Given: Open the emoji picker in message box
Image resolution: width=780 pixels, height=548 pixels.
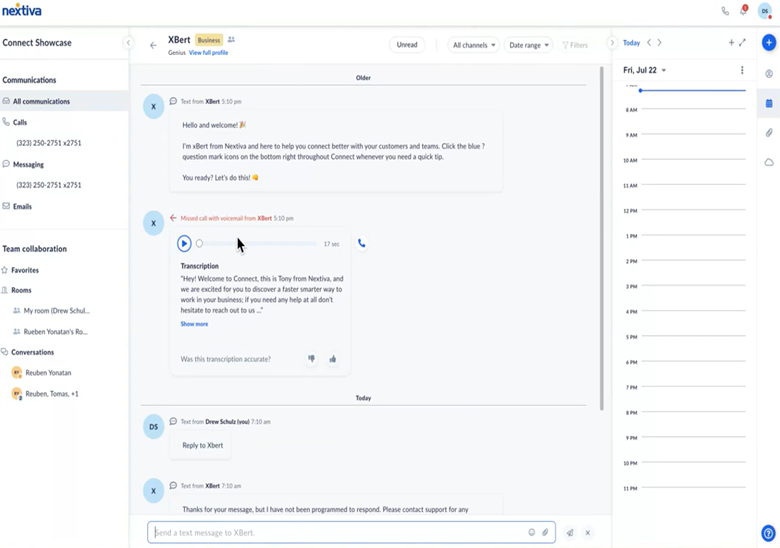Looking at the screenshot, I should click(532, 533).
